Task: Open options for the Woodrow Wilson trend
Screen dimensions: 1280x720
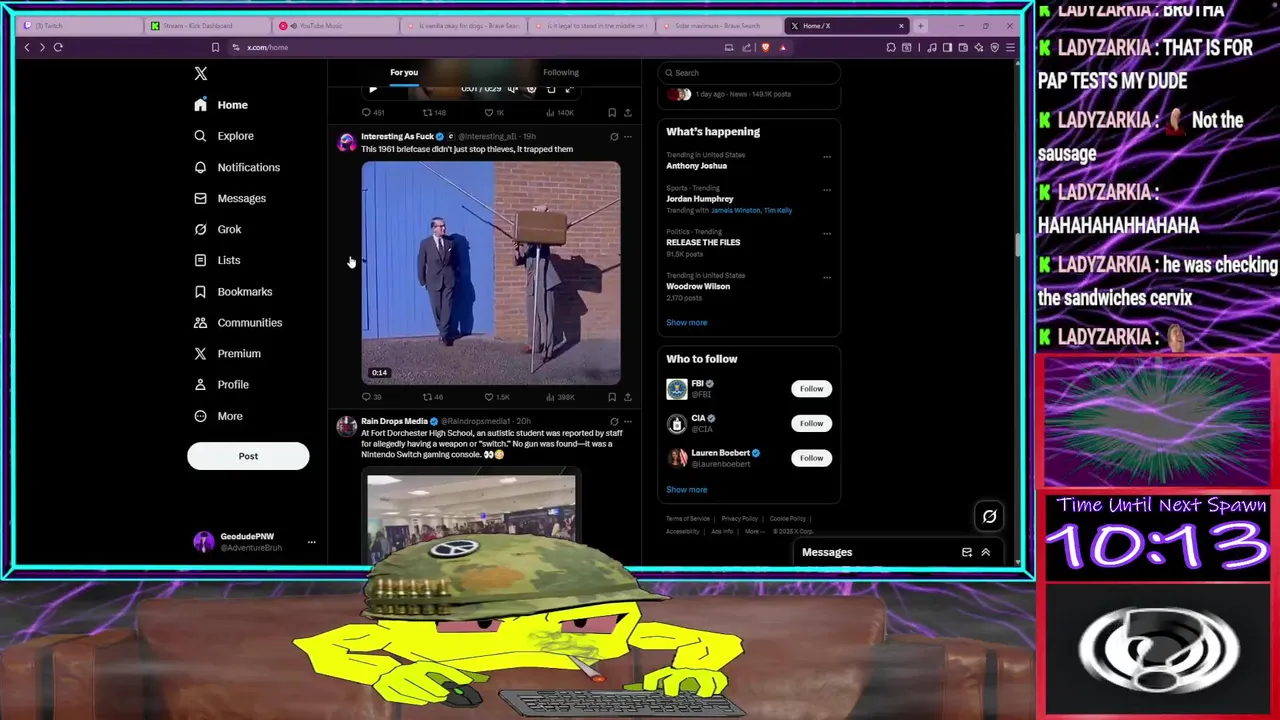Action: [x=827, y=277]
